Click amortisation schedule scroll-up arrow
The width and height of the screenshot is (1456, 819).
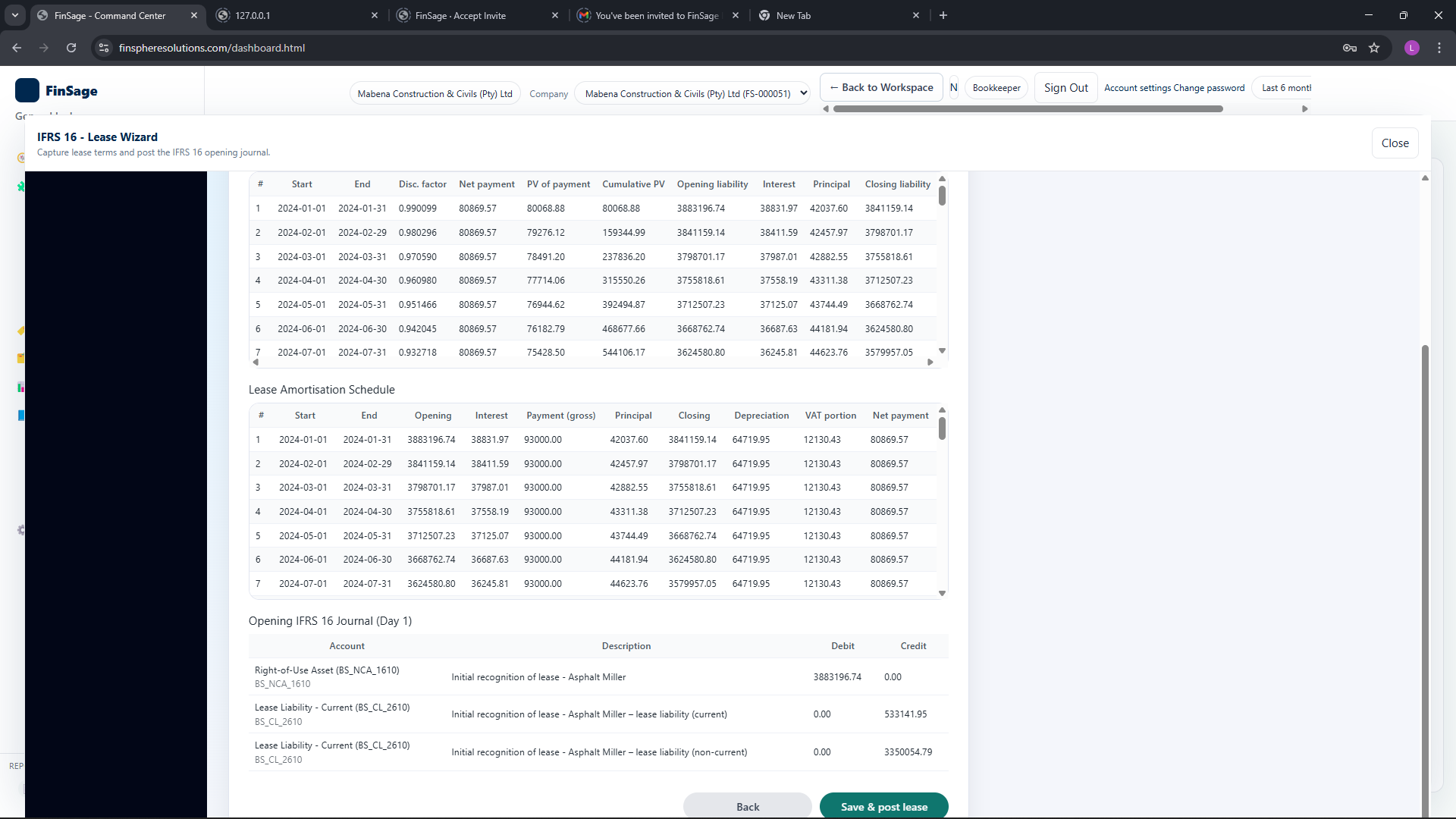click(x=942, y=410)
